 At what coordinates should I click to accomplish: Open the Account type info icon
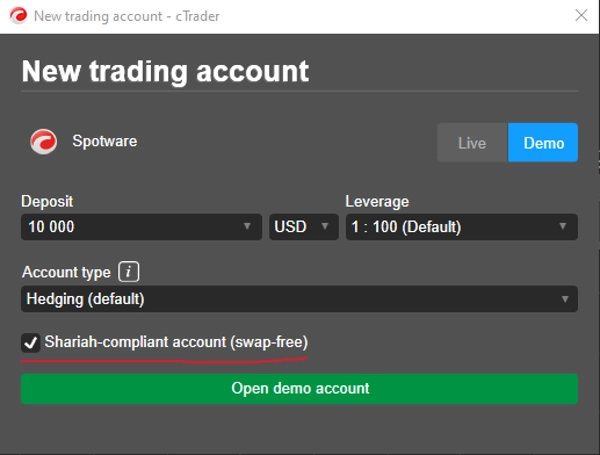pos(129,272)
